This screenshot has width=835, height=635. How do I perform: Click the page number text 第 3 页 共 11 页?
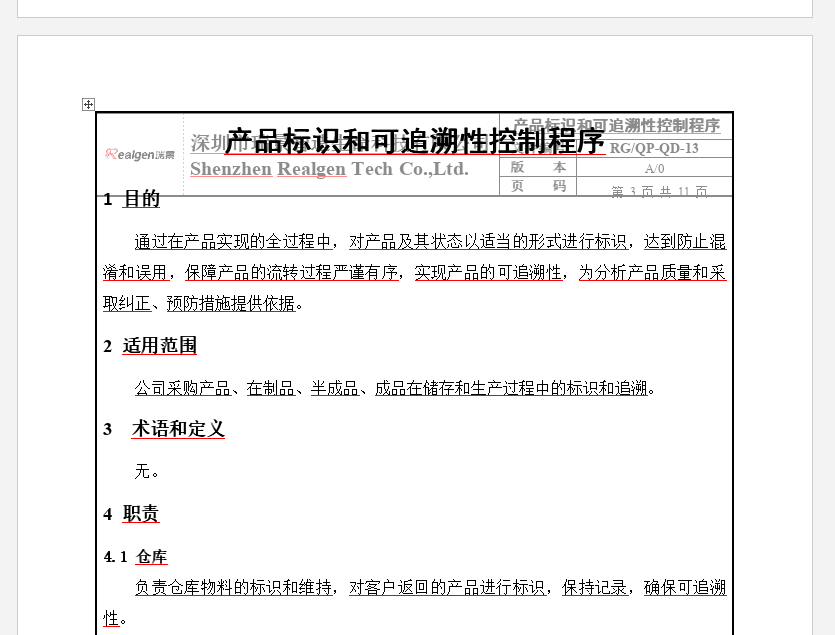(x=659, y=191)
